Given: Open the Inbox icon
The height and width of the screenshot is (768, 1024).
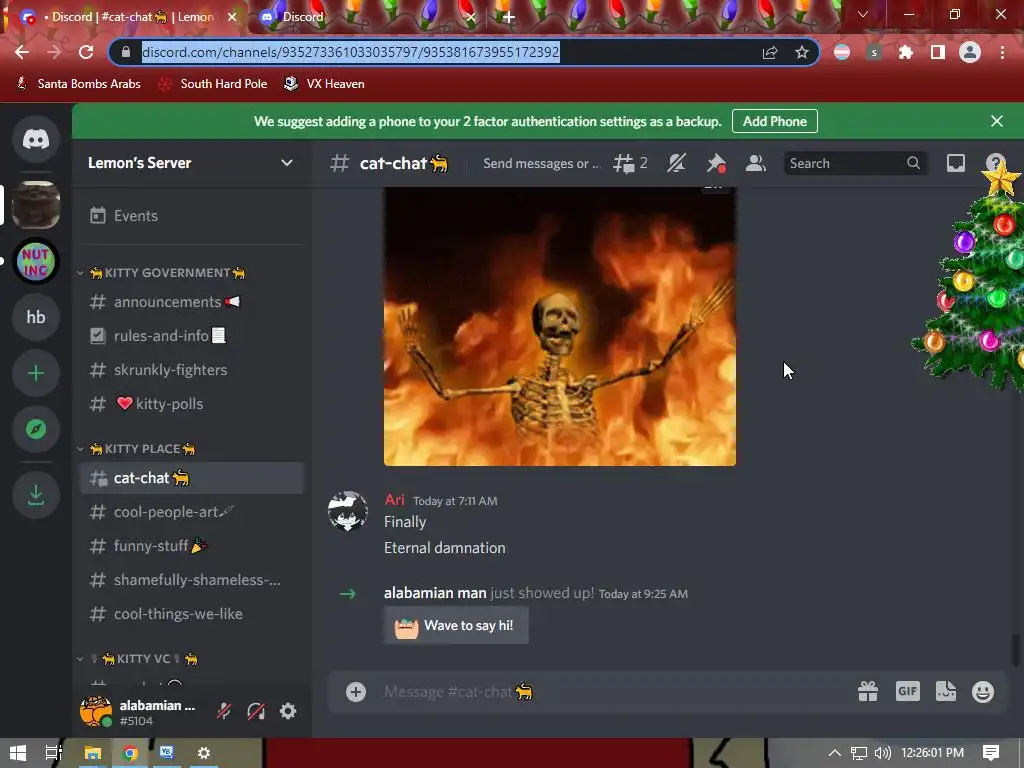Looking at the screenshot, I should point(955,163).
